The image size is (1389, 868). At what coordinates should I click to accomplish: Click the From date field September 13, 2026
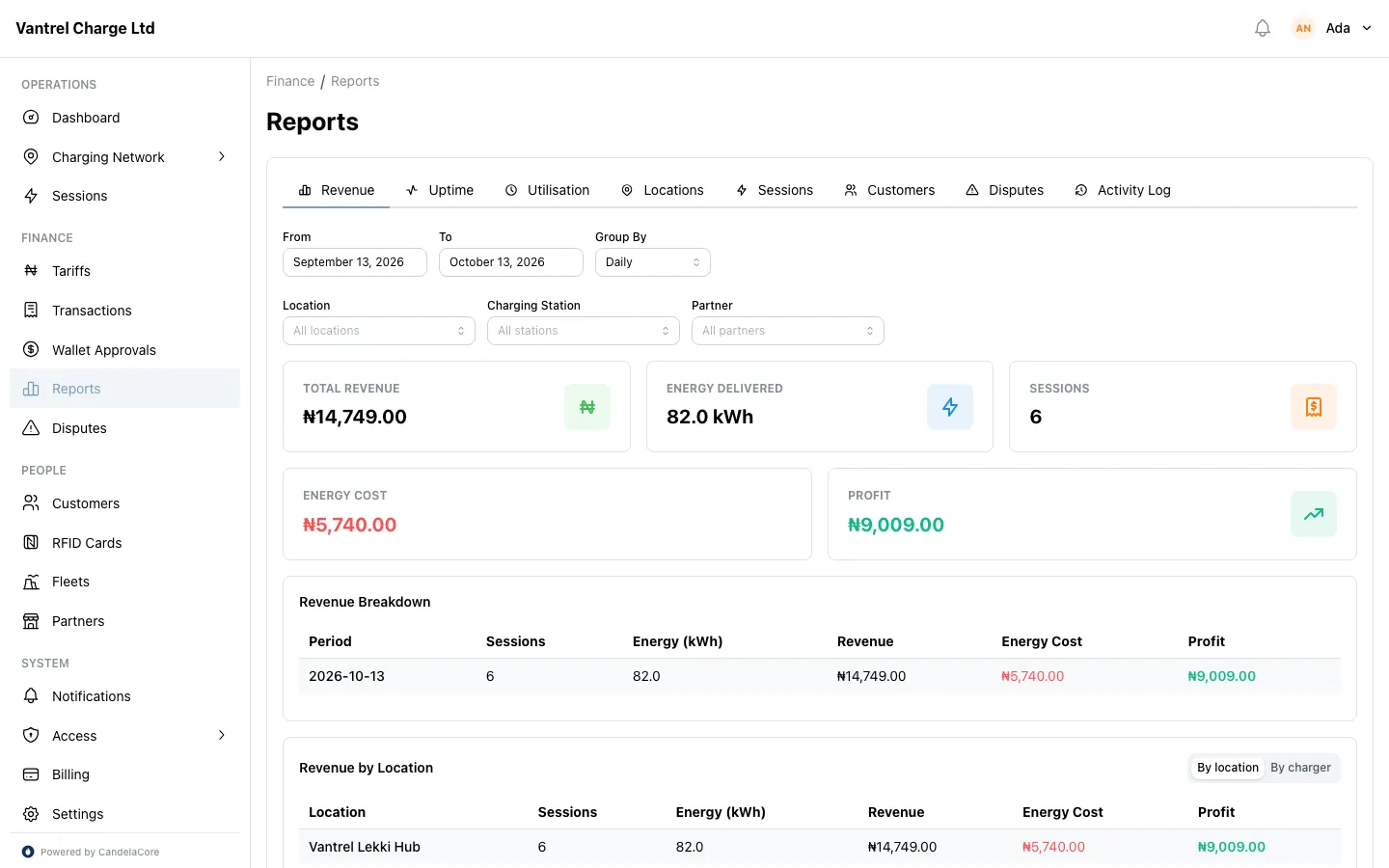pyautogui.click(x=355, y=262)
